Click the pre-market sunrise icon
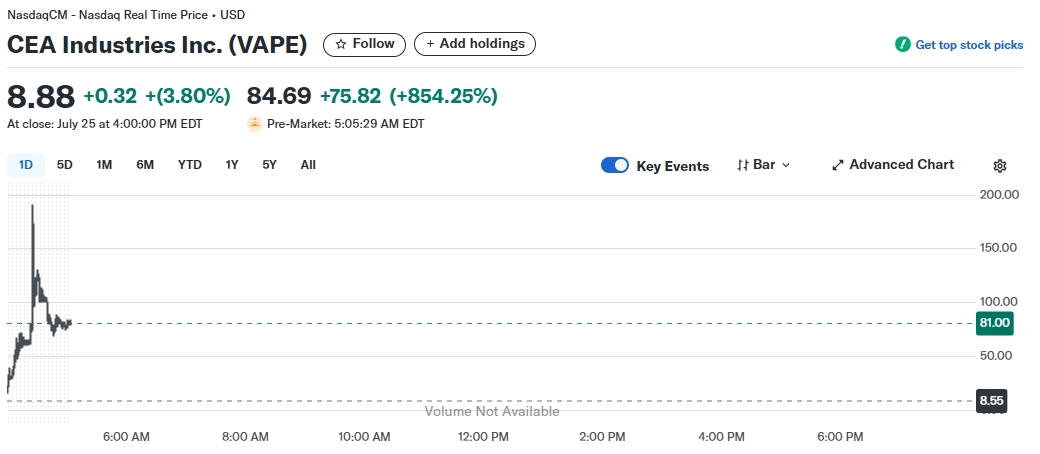The width and height of the screenshot is (1040, 454). (x=255, y=124)
